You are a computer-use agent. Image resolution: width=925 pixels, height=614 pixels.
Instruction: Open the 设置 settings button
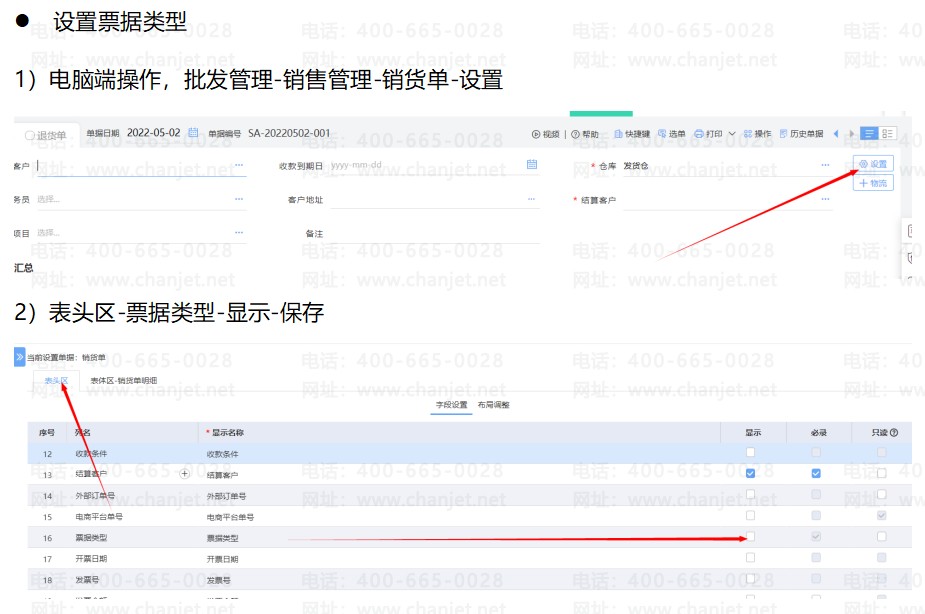click(x=873, y=164)
